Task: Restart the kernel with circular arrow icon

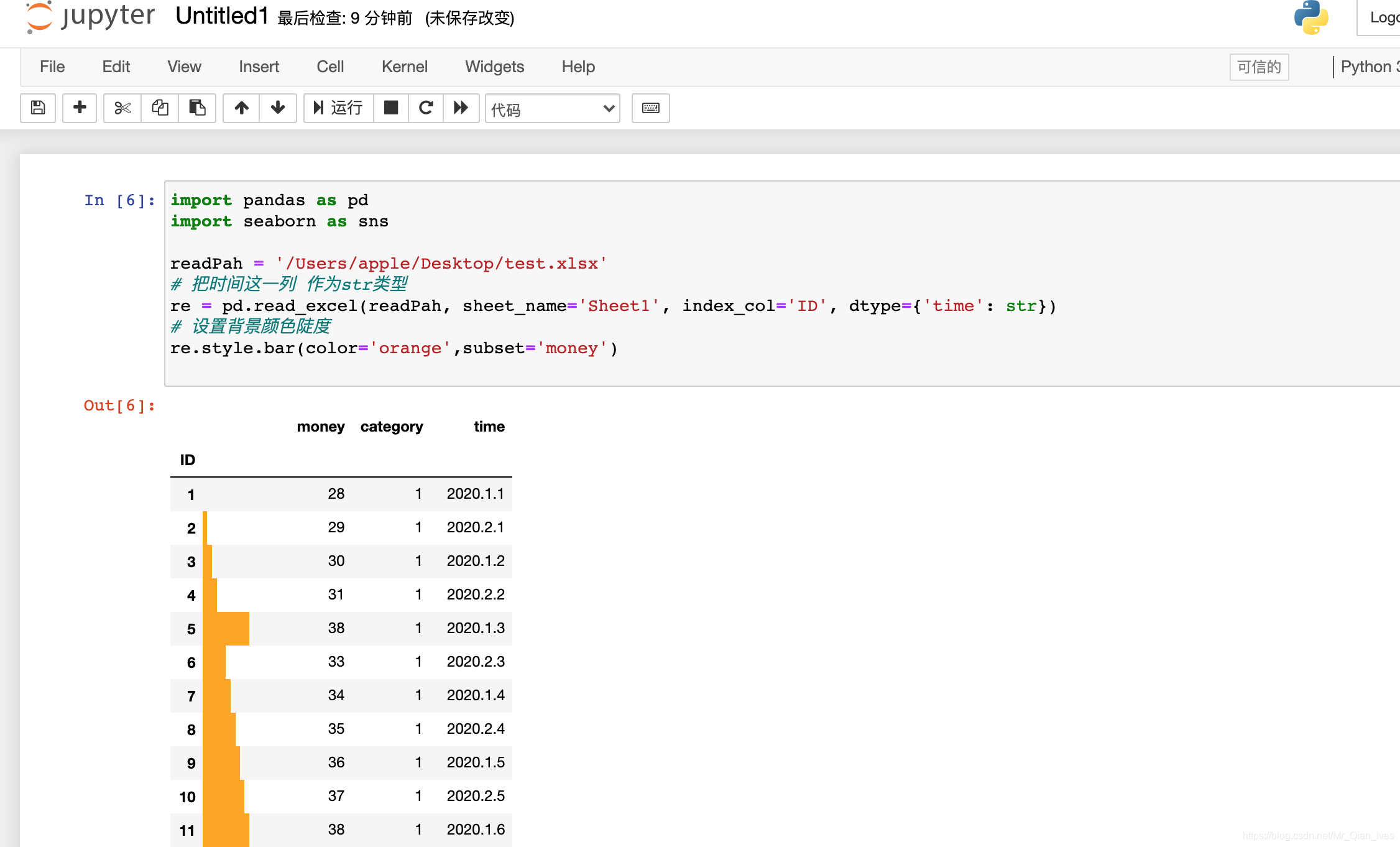Action: pyautogui.click(x=426, y=108)
